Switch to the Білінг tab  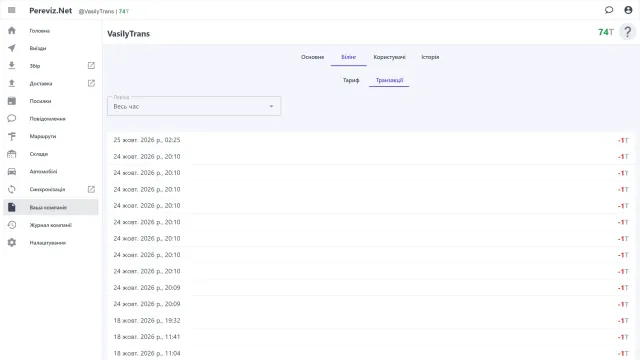point(349,57)
